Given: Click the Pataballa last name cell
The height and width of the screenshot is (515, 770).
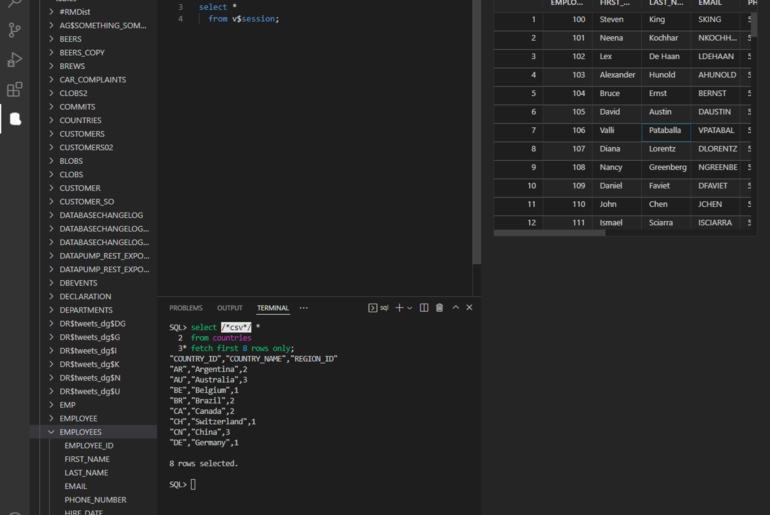Looking at the screenshot, I should click(666, 131).
